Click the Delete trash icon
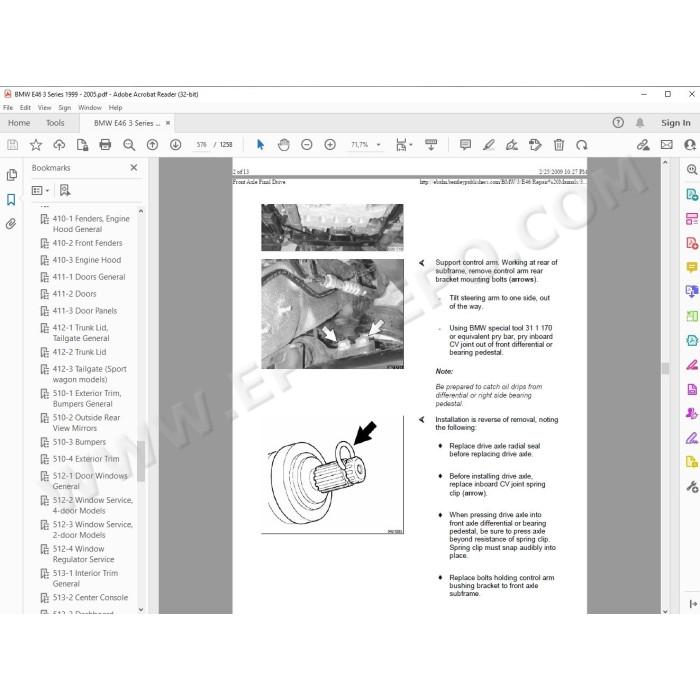The width and height of the screenshot is (700, 700). (x=558, y=145)
